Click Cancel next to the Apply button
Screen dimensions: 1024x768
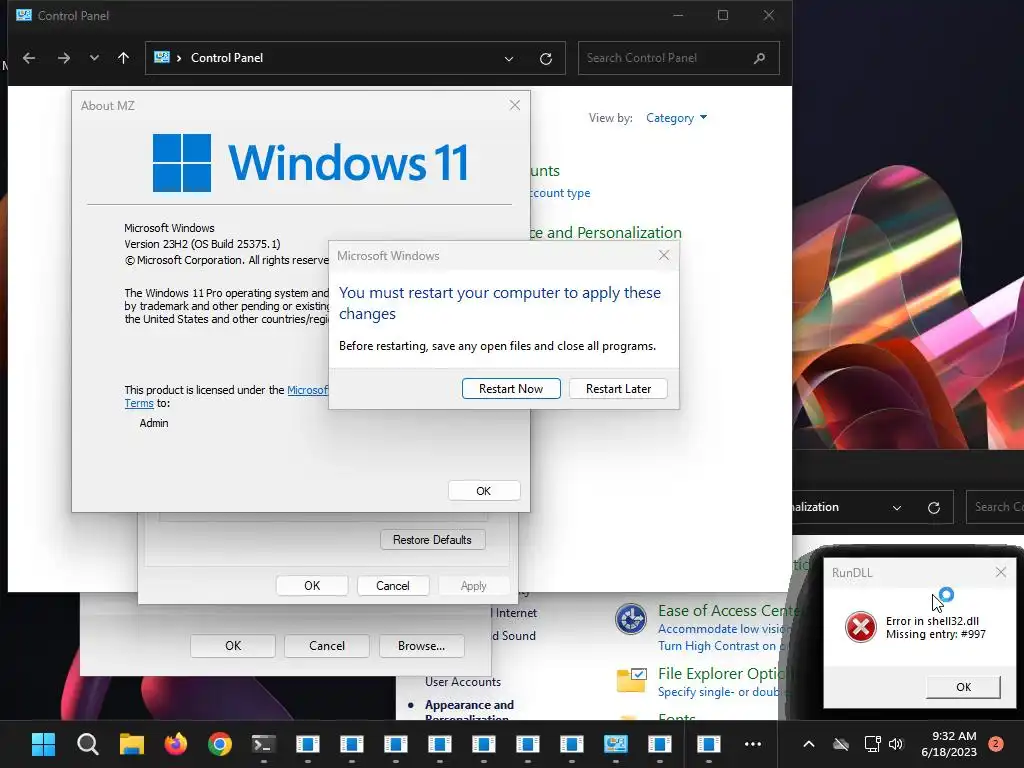coord(392,586)
